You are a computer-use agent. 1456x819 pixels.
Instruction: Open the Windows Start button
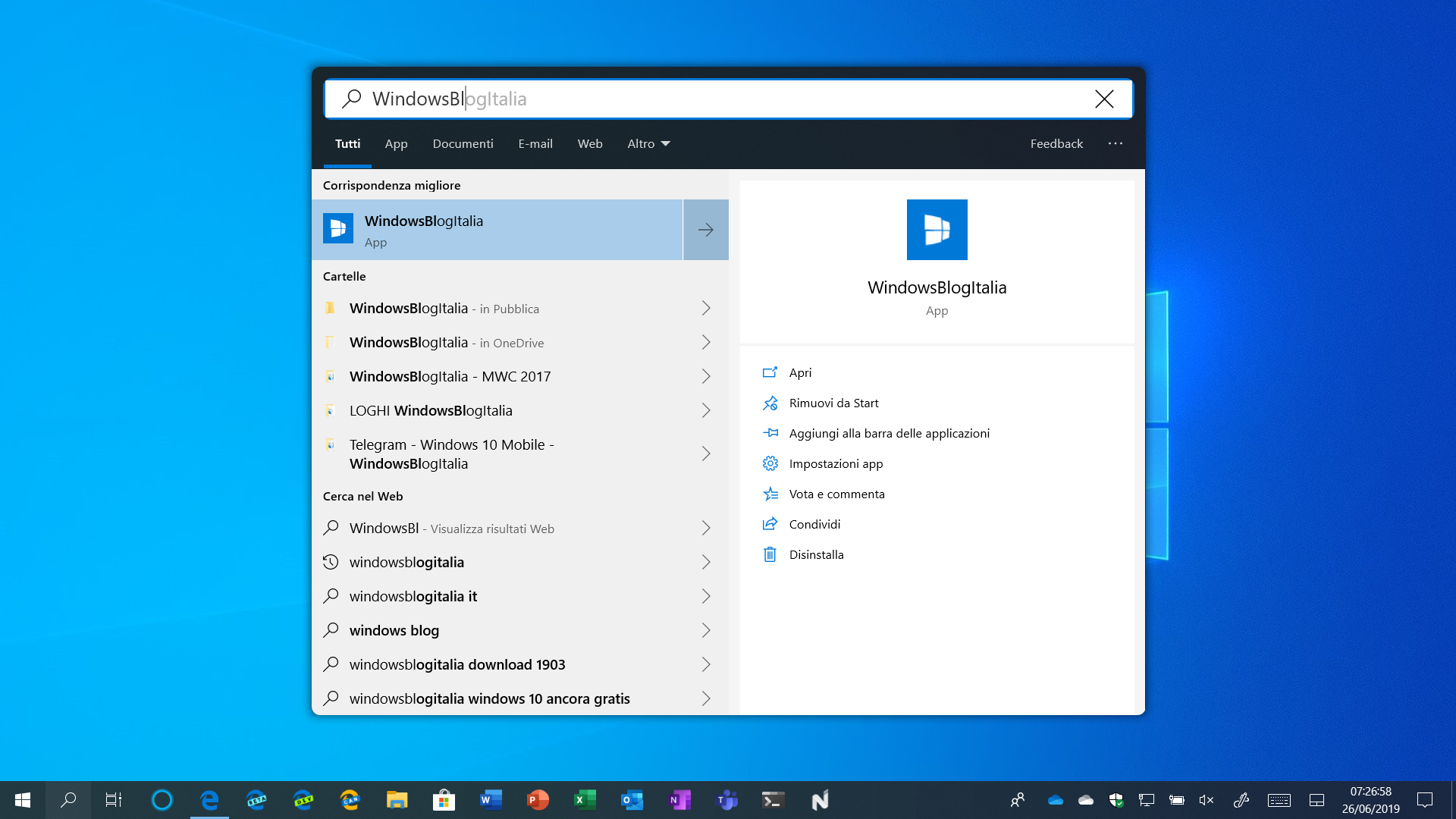click(x=23, y=800)
